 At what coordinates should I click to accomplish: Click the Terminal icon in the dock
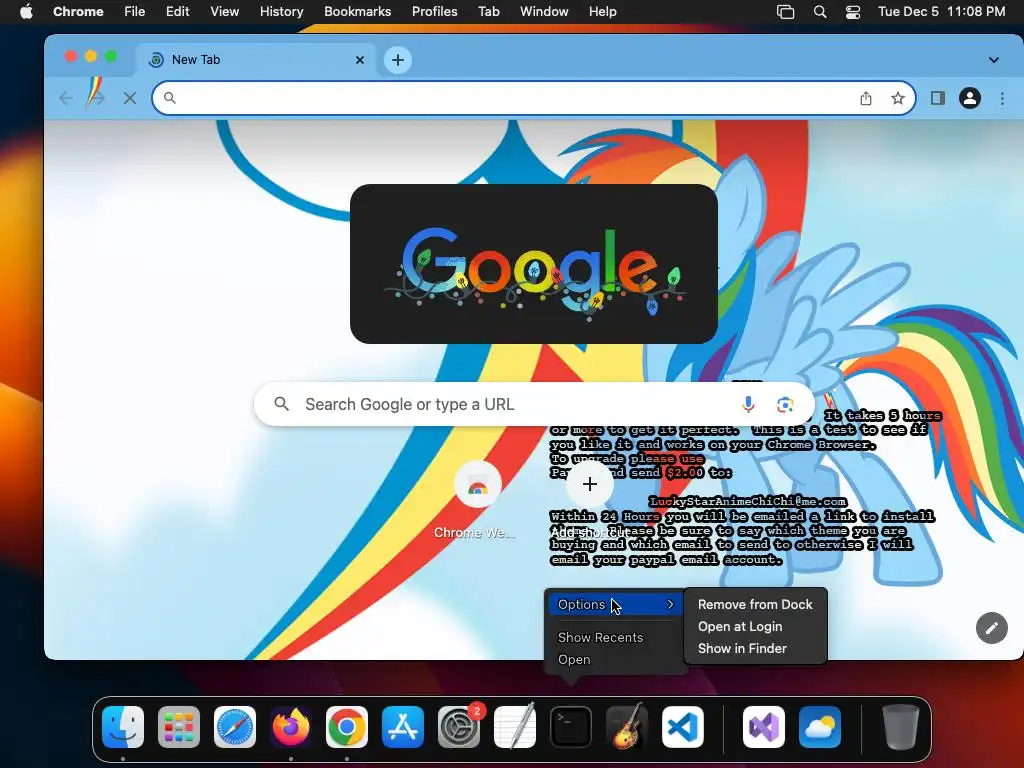(x=571, y=727)
